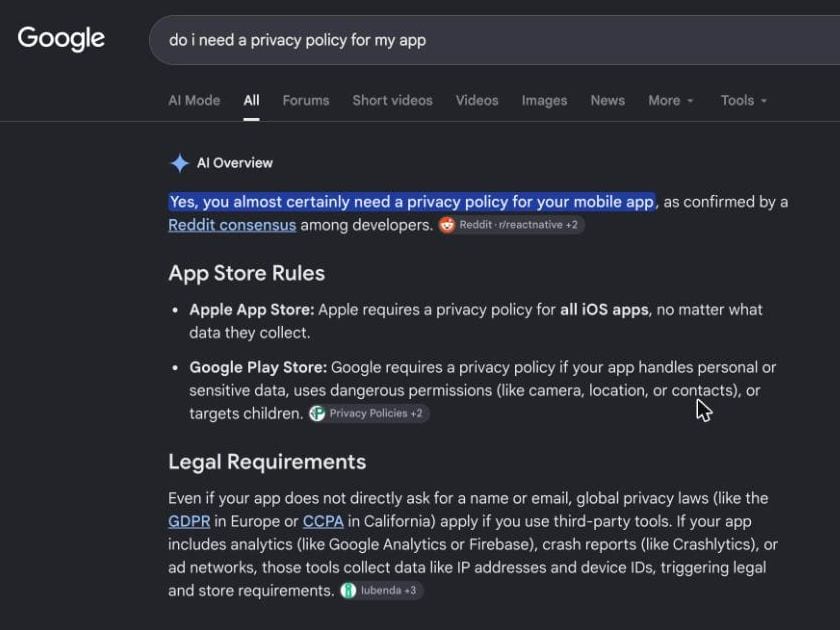Image resolution: width=840 pixels, height=630 pixels.
Task: Expand the More dropdown
Action: (671, 100)
